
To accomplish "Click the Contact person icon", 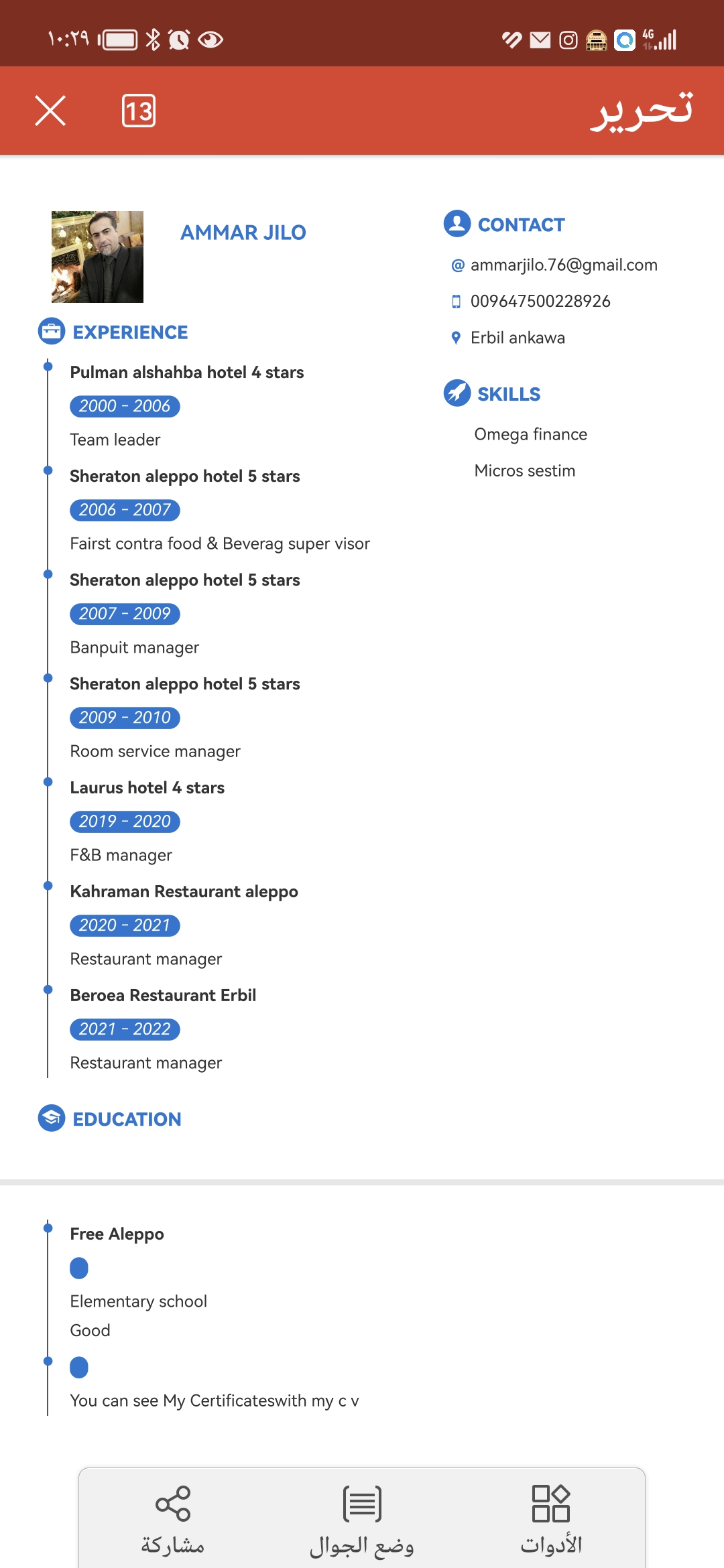I will click(457, 224).
